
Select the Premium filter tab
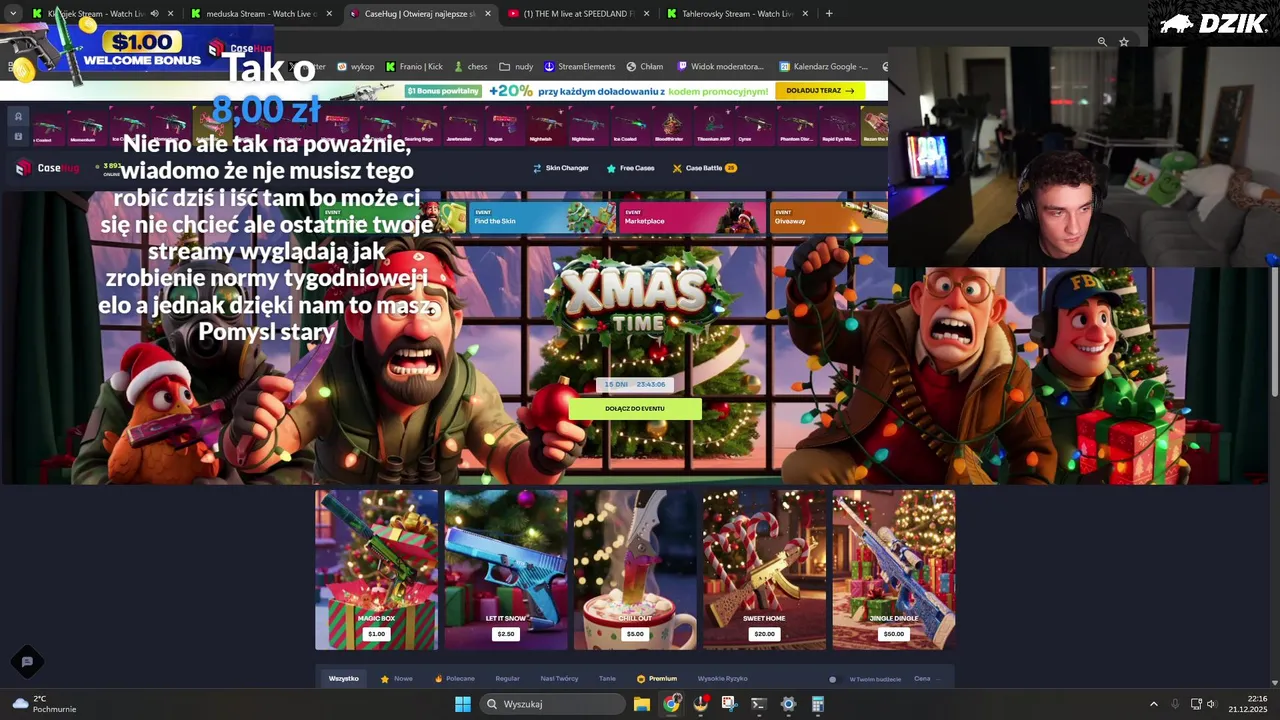(657, 679)
